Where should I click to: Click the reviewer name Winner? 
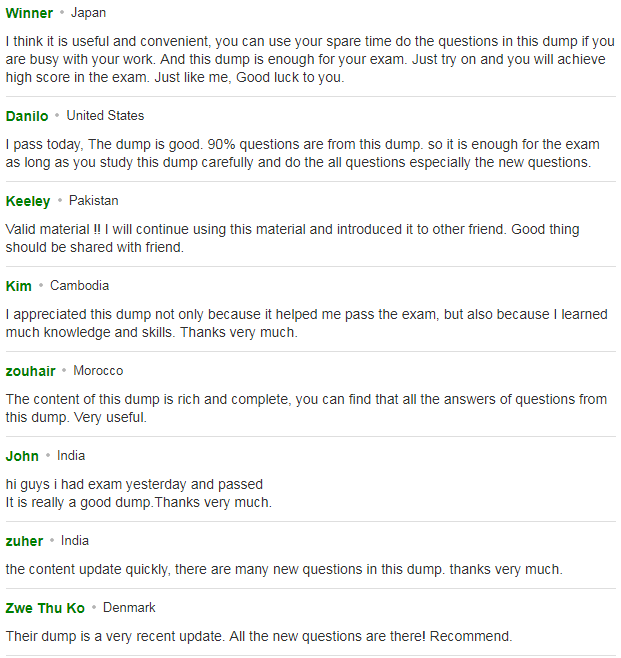(x=29, y=13)
